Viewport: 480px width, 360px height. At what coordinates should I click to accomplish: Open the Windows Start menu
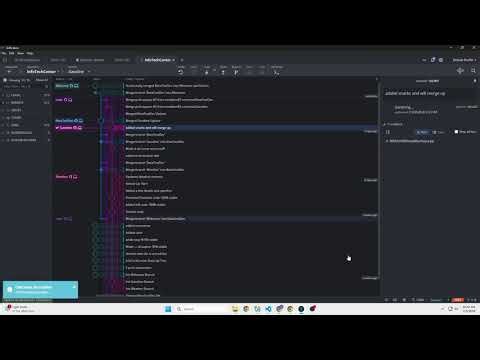(168, 309)
